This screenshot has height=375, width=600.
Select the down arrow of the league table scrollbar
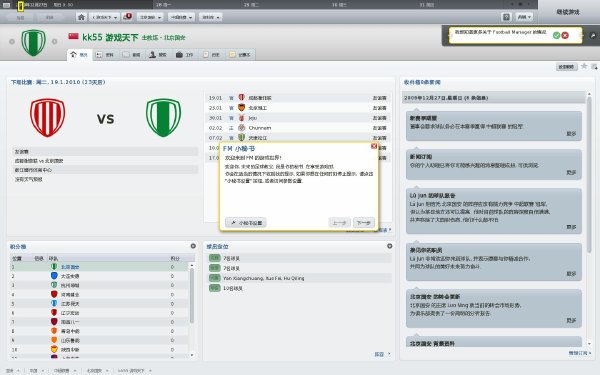pos(192,355)
